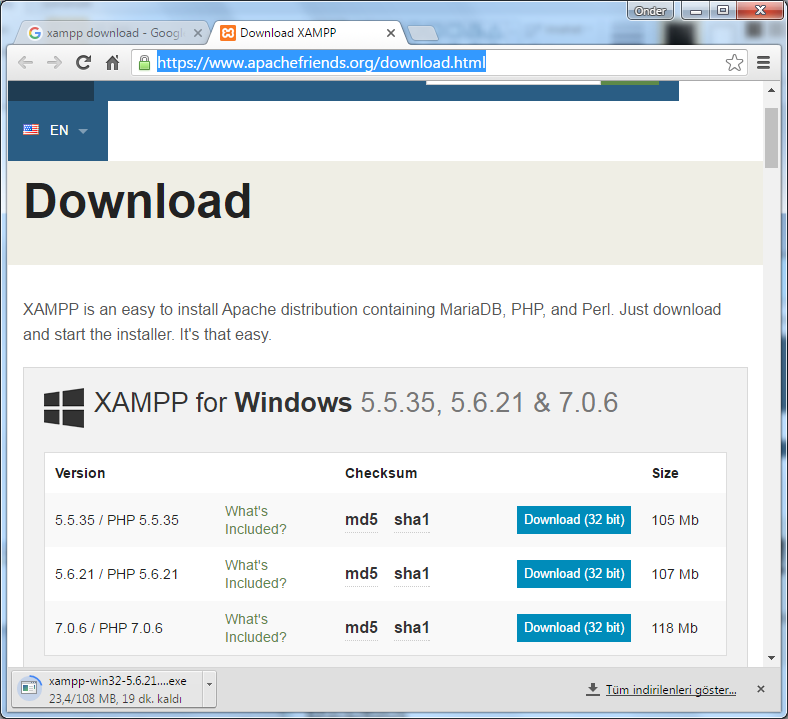
Task: Show sha1 checksum for 5.6.21
Action: coord(412,574)
